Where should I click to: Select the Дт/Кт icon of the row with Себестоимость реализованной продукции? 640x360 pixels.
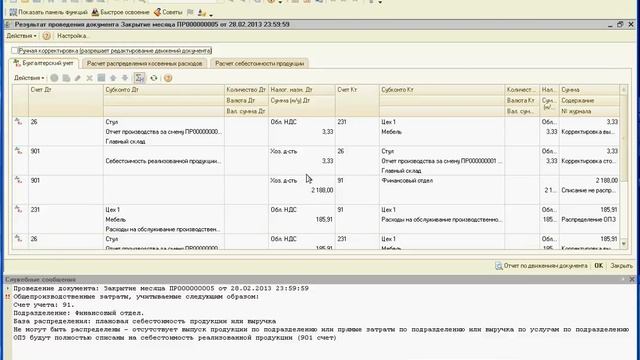[18, 151]
